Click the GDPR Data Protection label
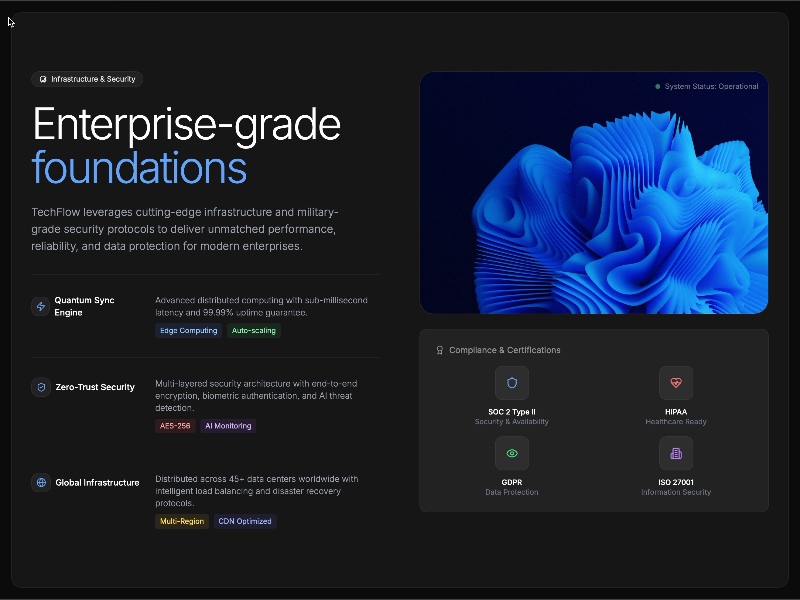The height and width of the screenshot is (600, 800). tap(512, 492)
